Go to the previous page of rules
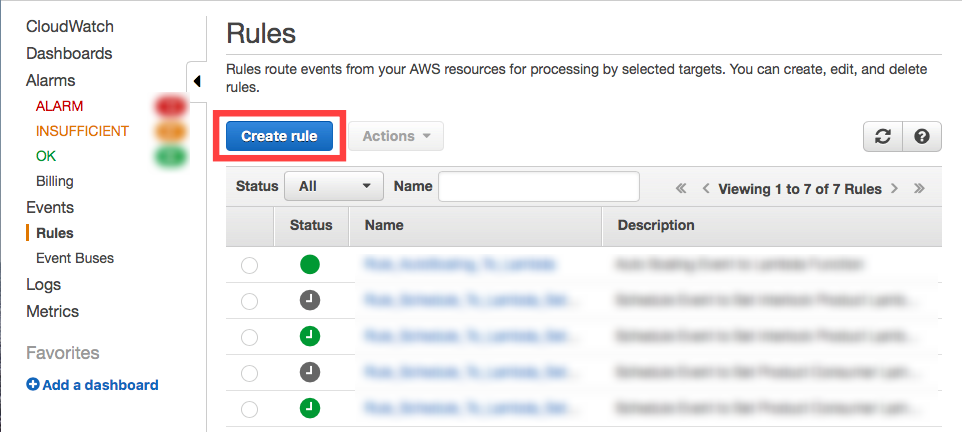 point(706,188)
